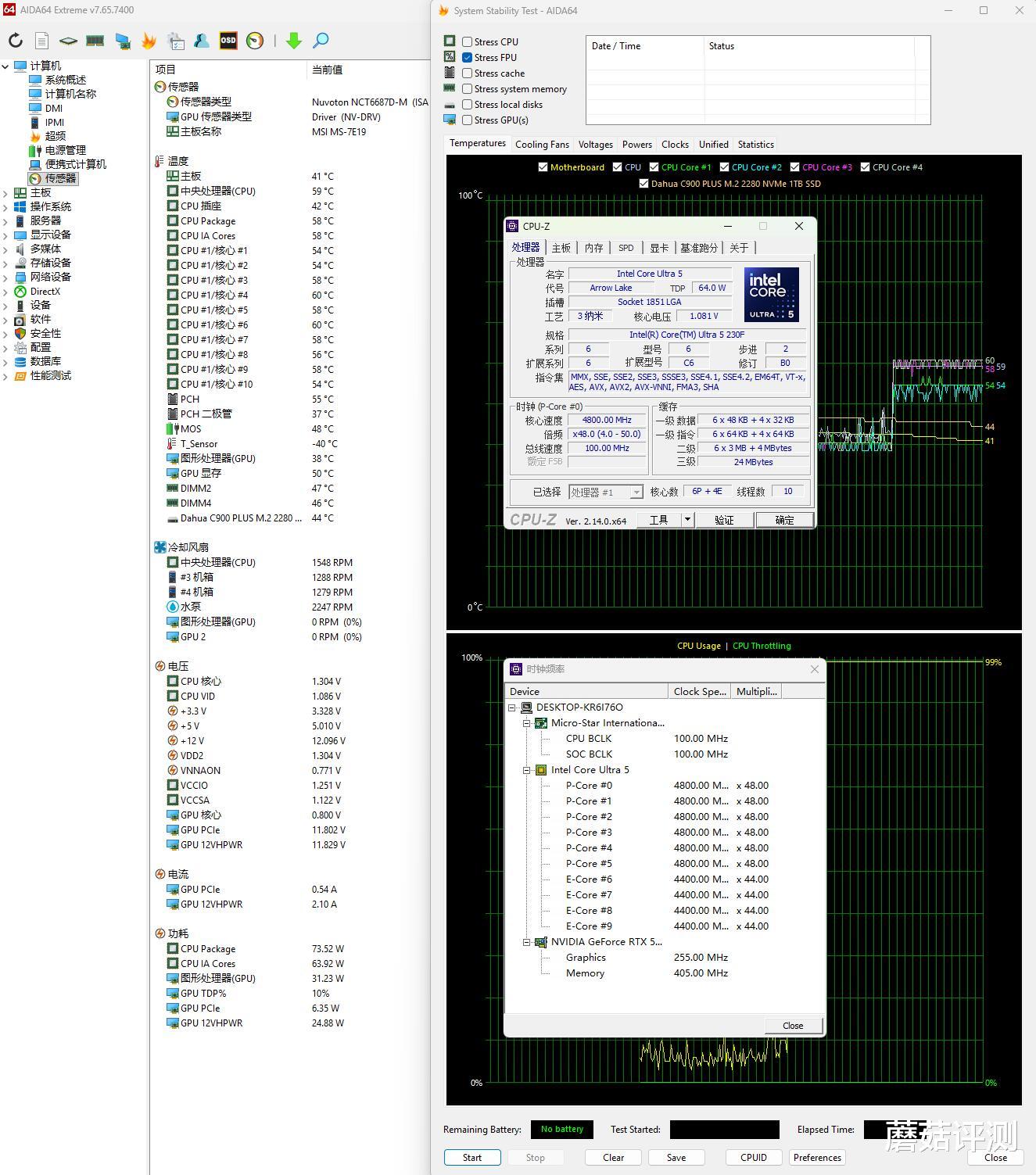Image resolution: width=1036 pixels, height=1175 pixels.
Task: Click the gauge SensorPanel toolbar icon
Action: 255,41
